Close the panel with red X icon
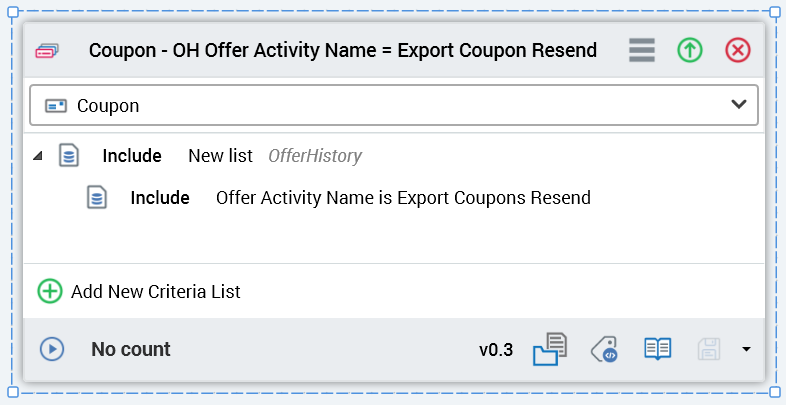786x405 pixels. (x=738, y=50)
